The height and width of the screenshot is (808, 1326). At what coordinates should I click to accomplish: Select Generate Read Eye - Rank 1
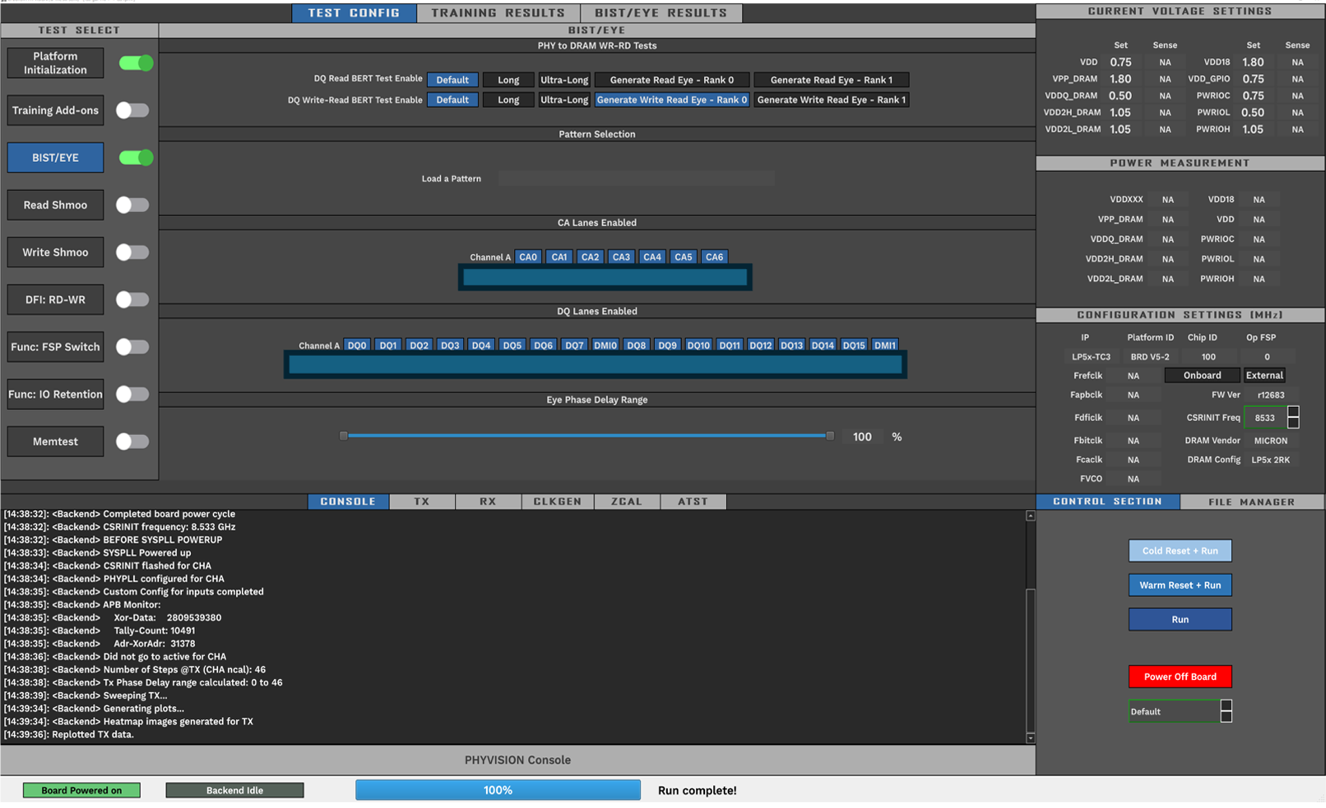click(831, 80)
